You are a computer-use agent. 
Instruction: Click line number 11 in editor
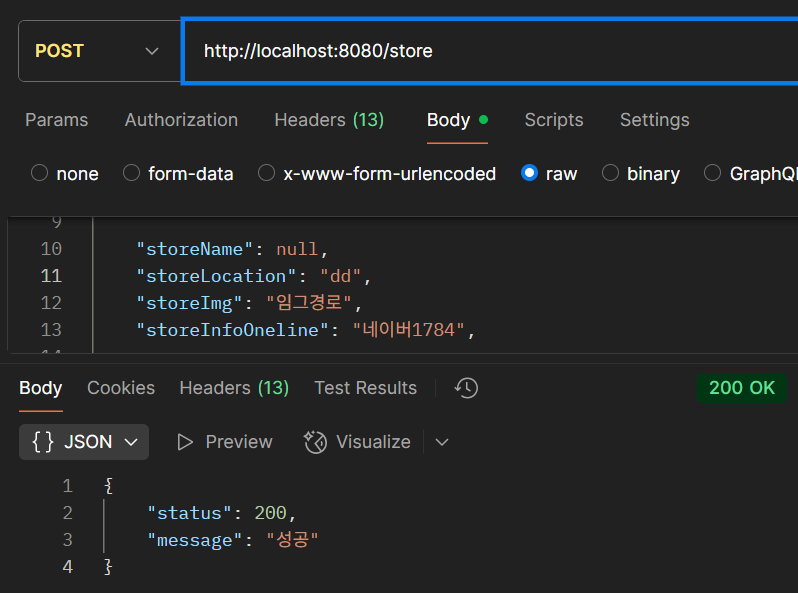coord(51,276)
